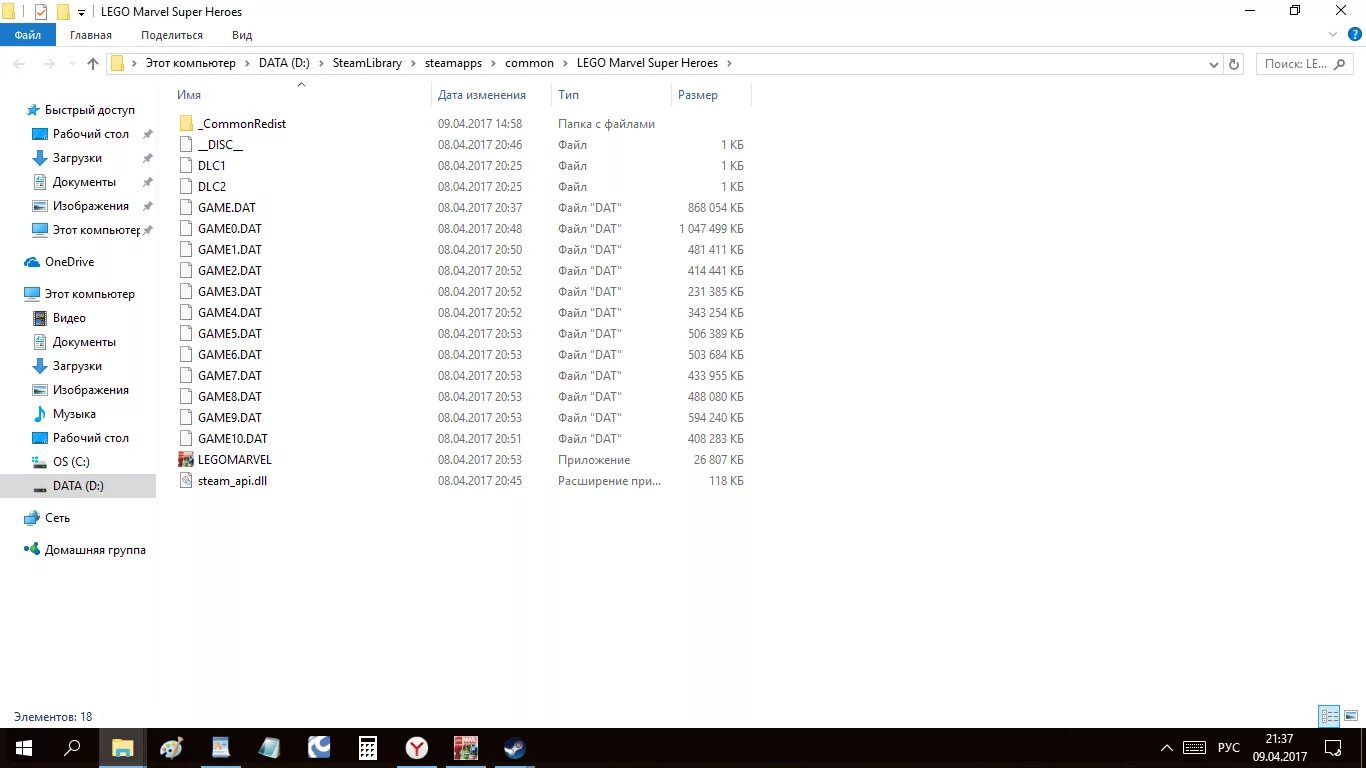The width and height of the screenshot is (1366, 768).
Task: Select the DLC2 file name
Action: pyautogui.click(x=212, y=187)
